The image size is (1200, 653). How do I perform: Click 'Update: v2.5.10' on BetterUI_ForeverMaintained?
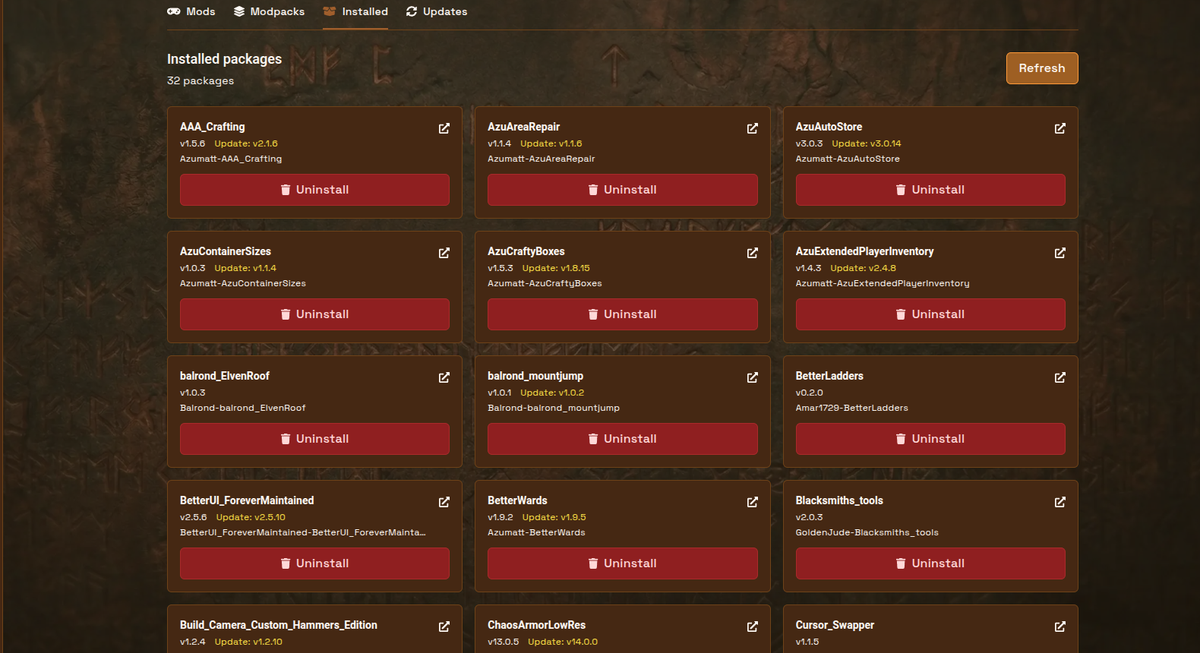tap(251, 517)
